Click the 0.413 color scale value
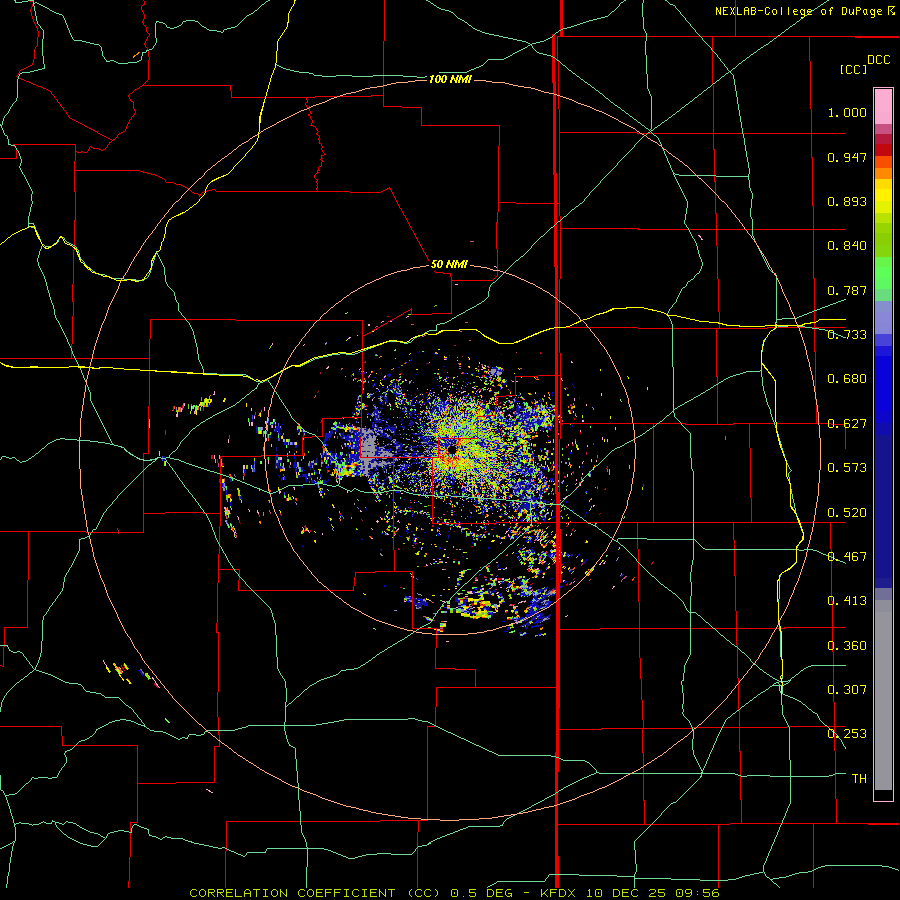Image resolution: width=900 pixels, height=900 pixels. [x=847, y=601]
